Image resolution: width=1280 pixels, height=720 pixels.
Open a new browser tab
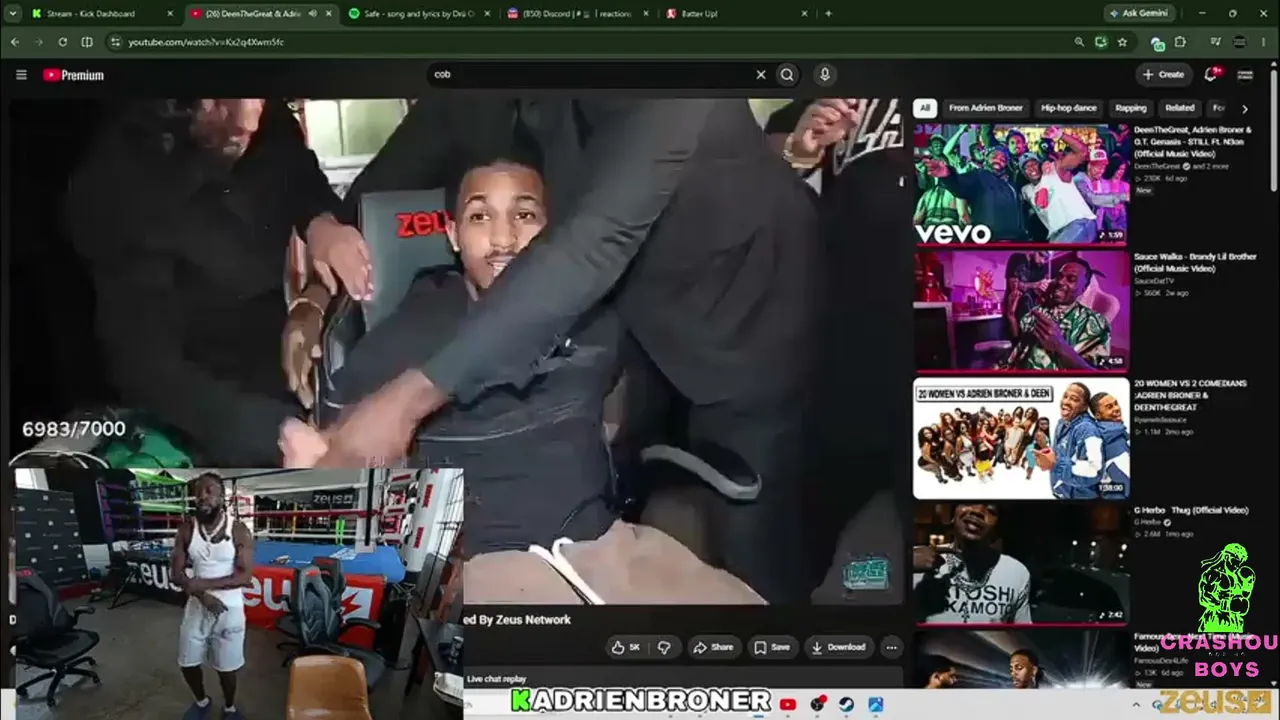tap(828, 14)
